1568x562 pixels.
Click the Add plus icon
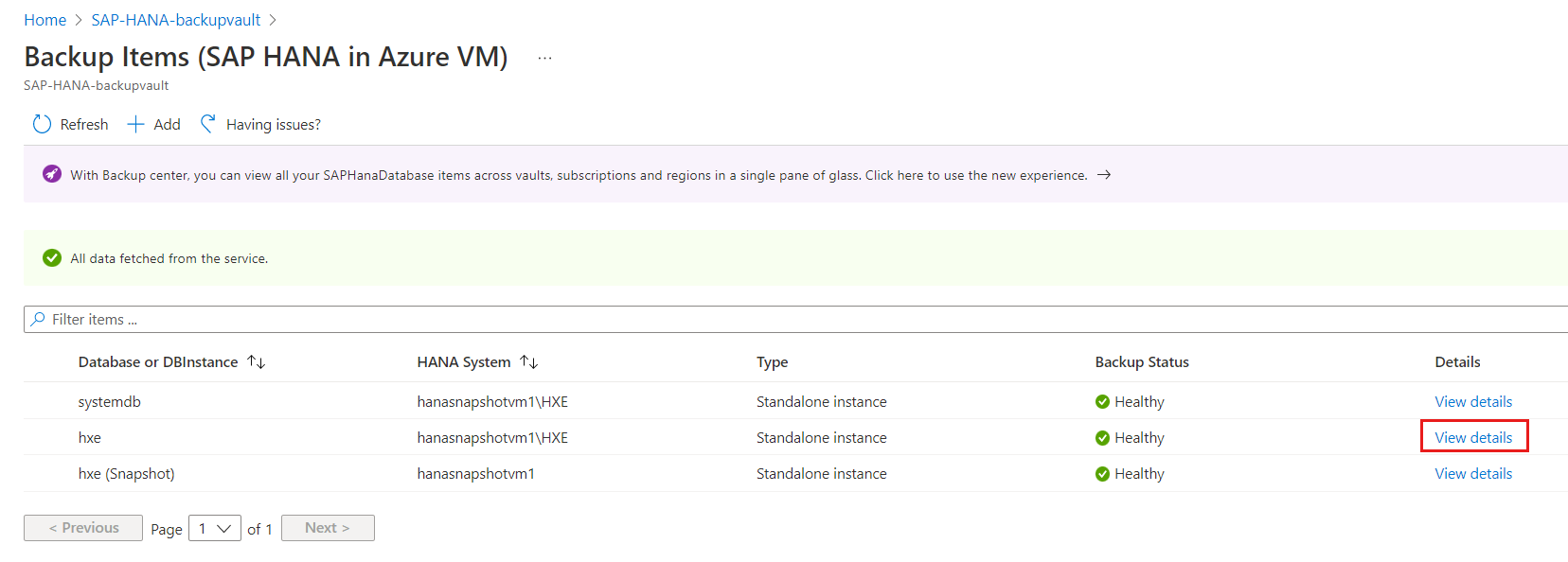[135, 124]
